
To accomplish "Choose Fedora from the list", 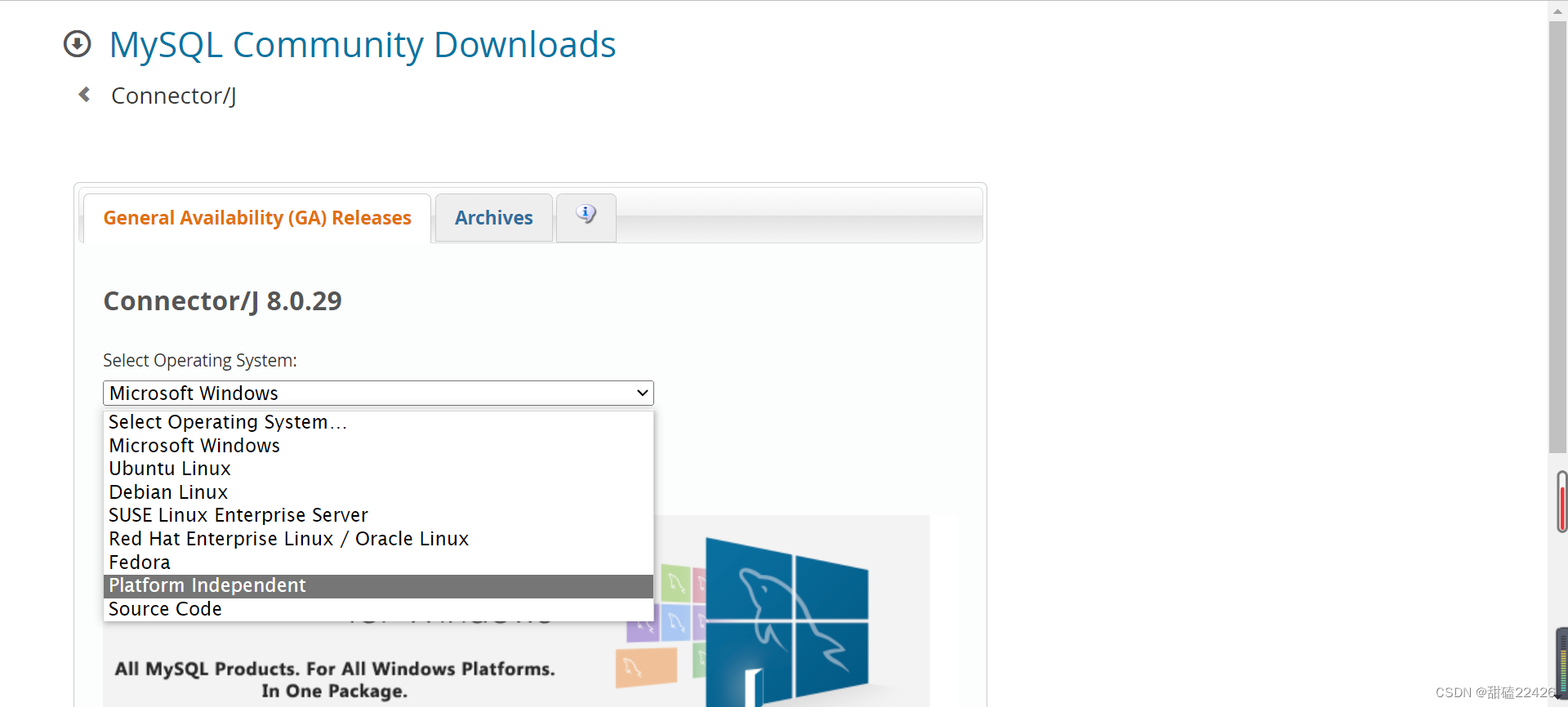I will (x=378, y=562).
